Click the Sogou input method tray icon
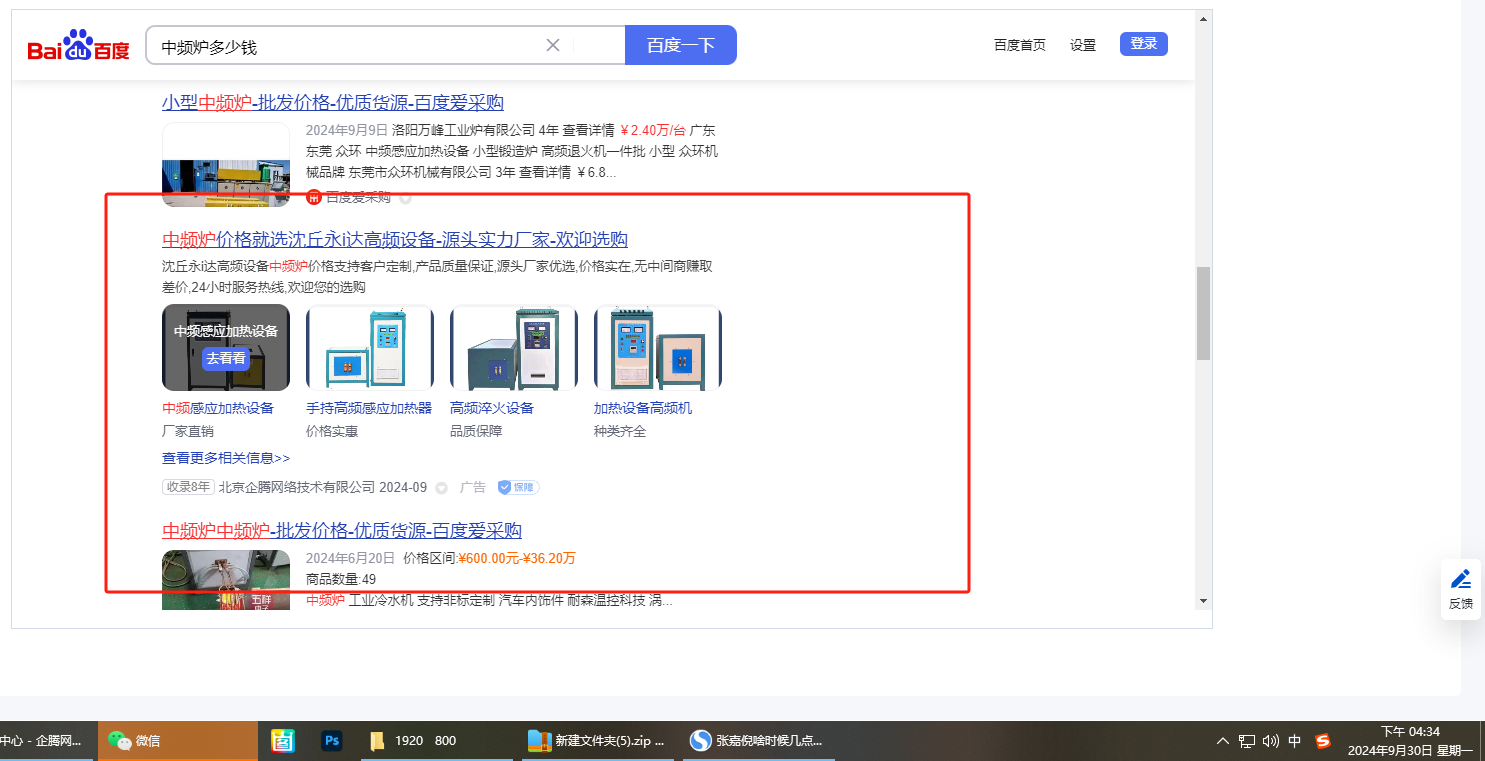 coord(1324,741)
